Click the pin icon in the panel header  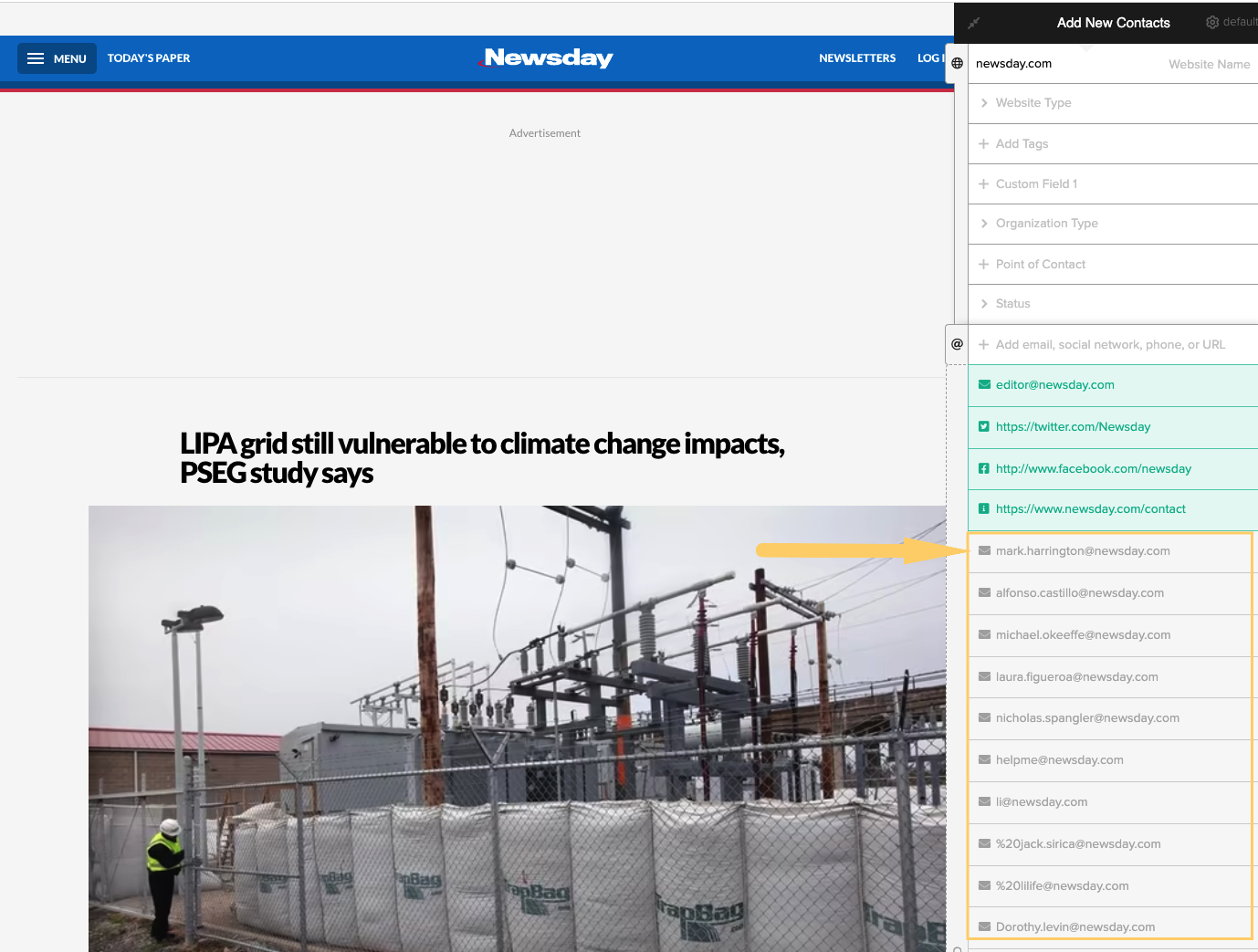point(973,23)
